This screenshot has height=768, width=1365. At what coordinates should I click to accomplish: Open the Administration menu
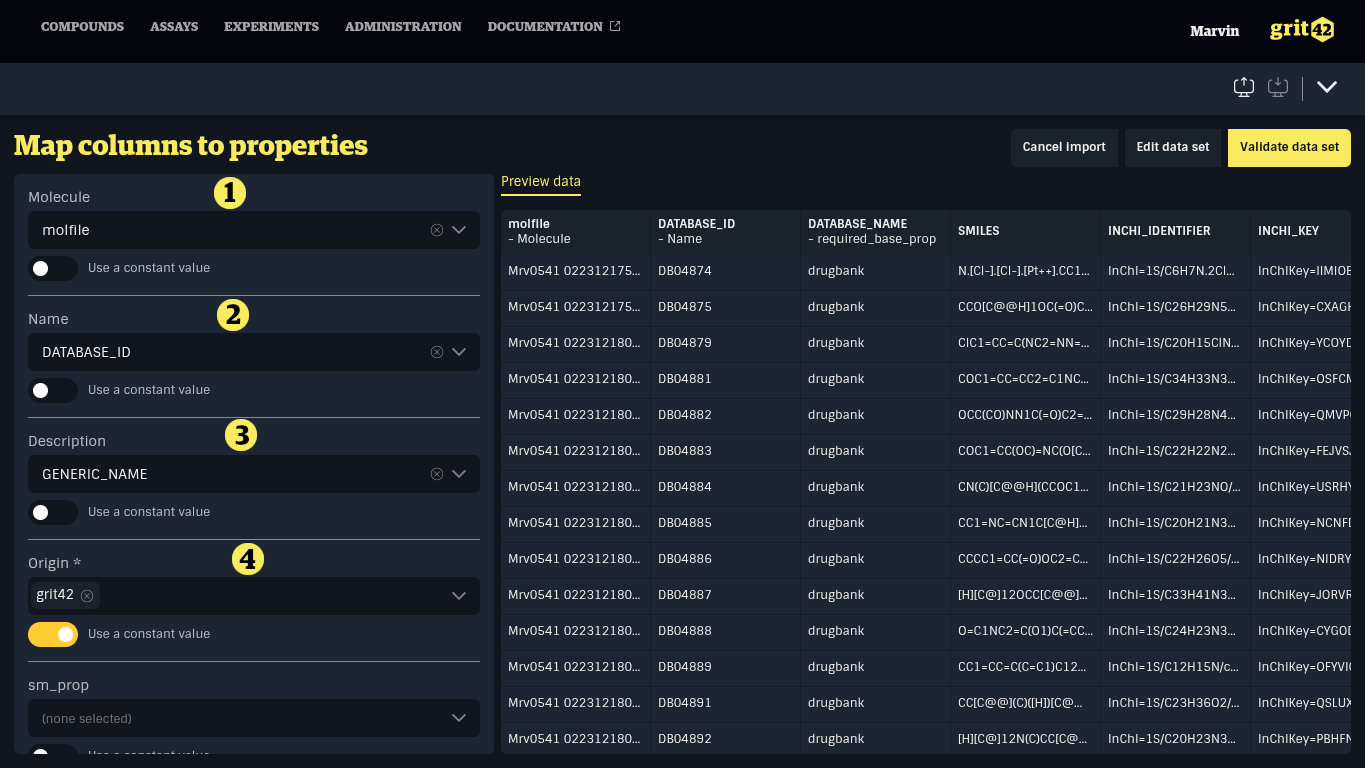tap(403, 27)
